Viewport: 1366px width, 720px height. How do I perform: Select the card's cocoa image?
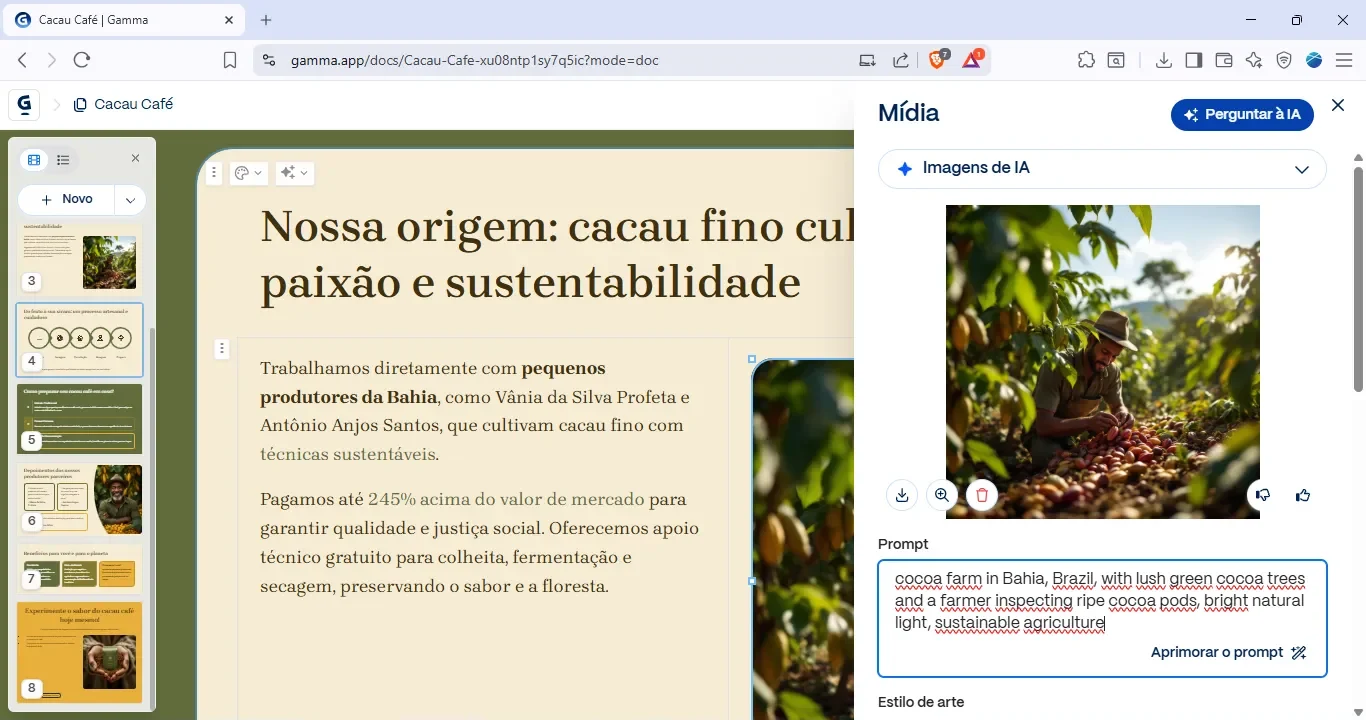[803, 540]
